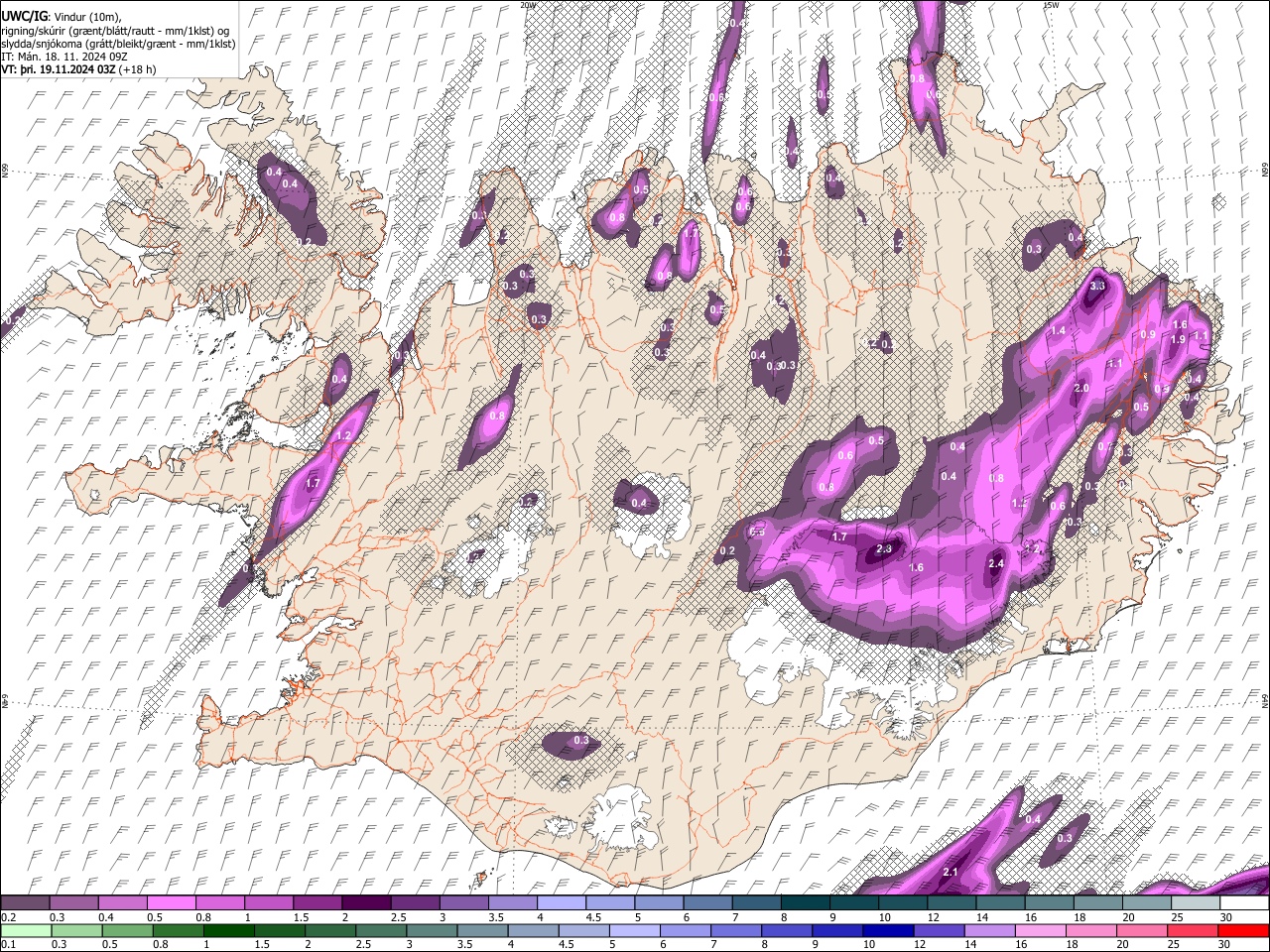Click the 3.3 snowfall maximum value on the map
The image size is (1270, 952).
click(x=1097, y=286)
